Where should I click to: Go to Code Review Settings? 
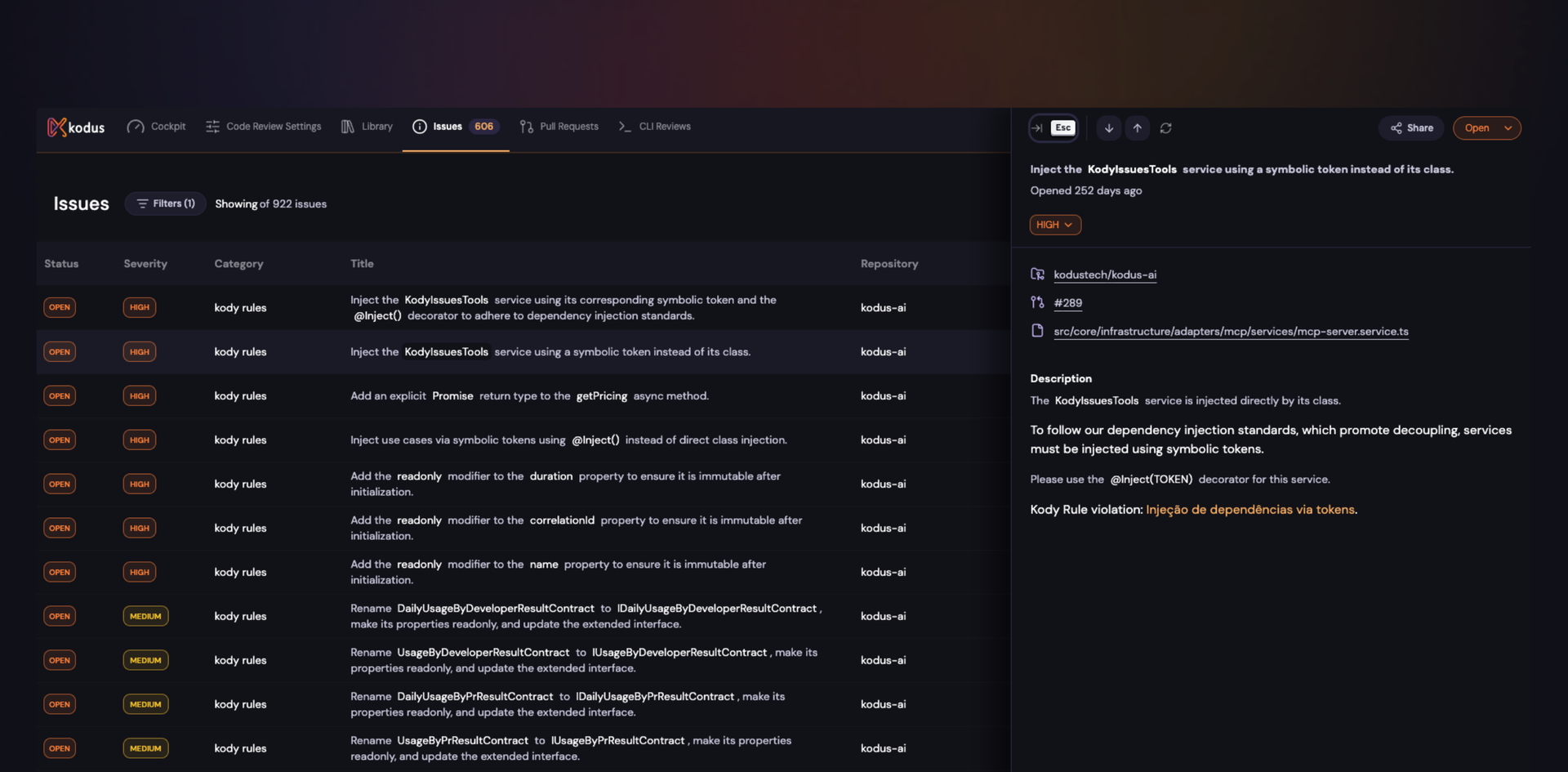[263, 127]
